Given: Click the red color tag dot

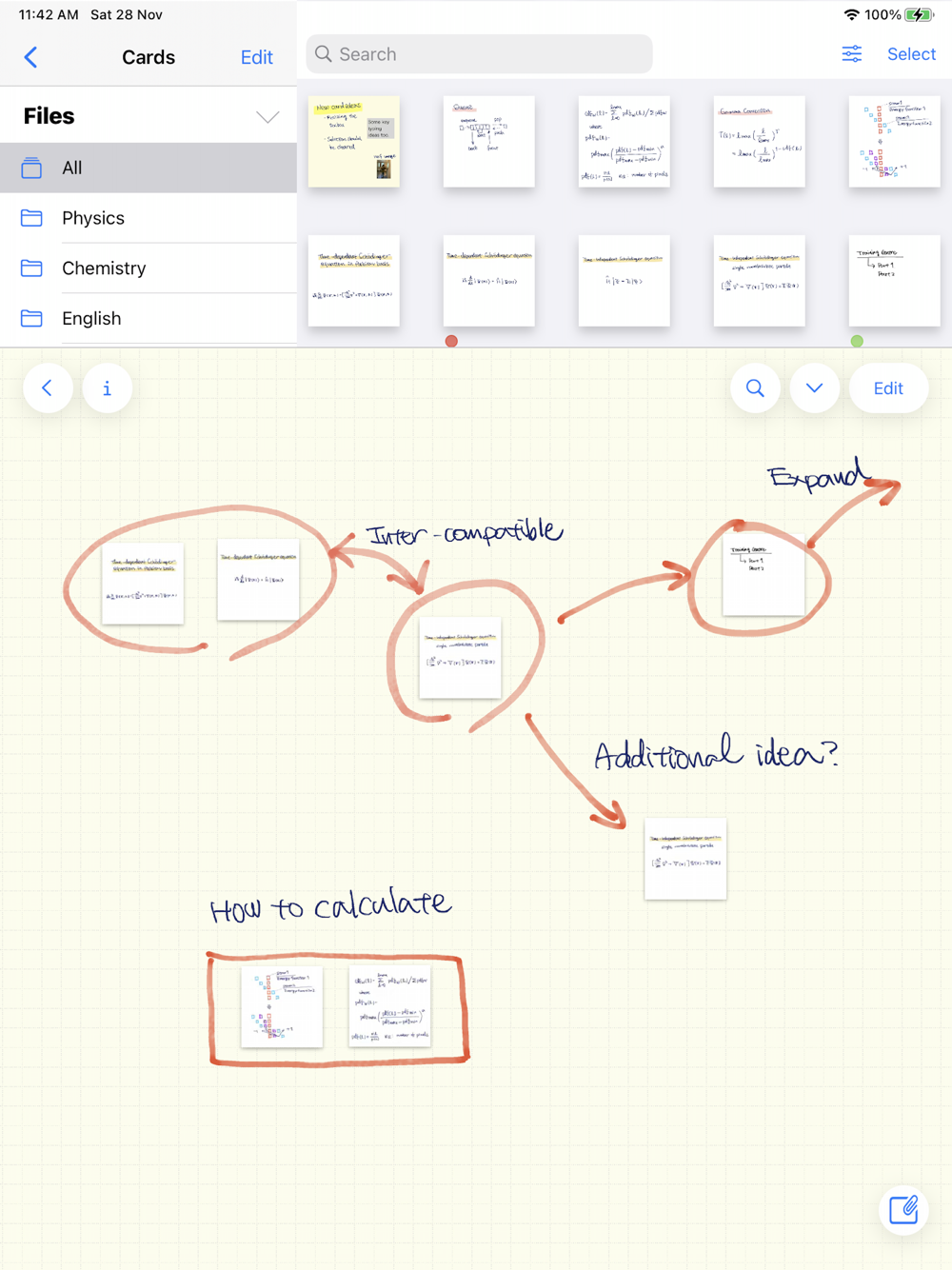Looking at the screenshot, I should coord(452,341).
